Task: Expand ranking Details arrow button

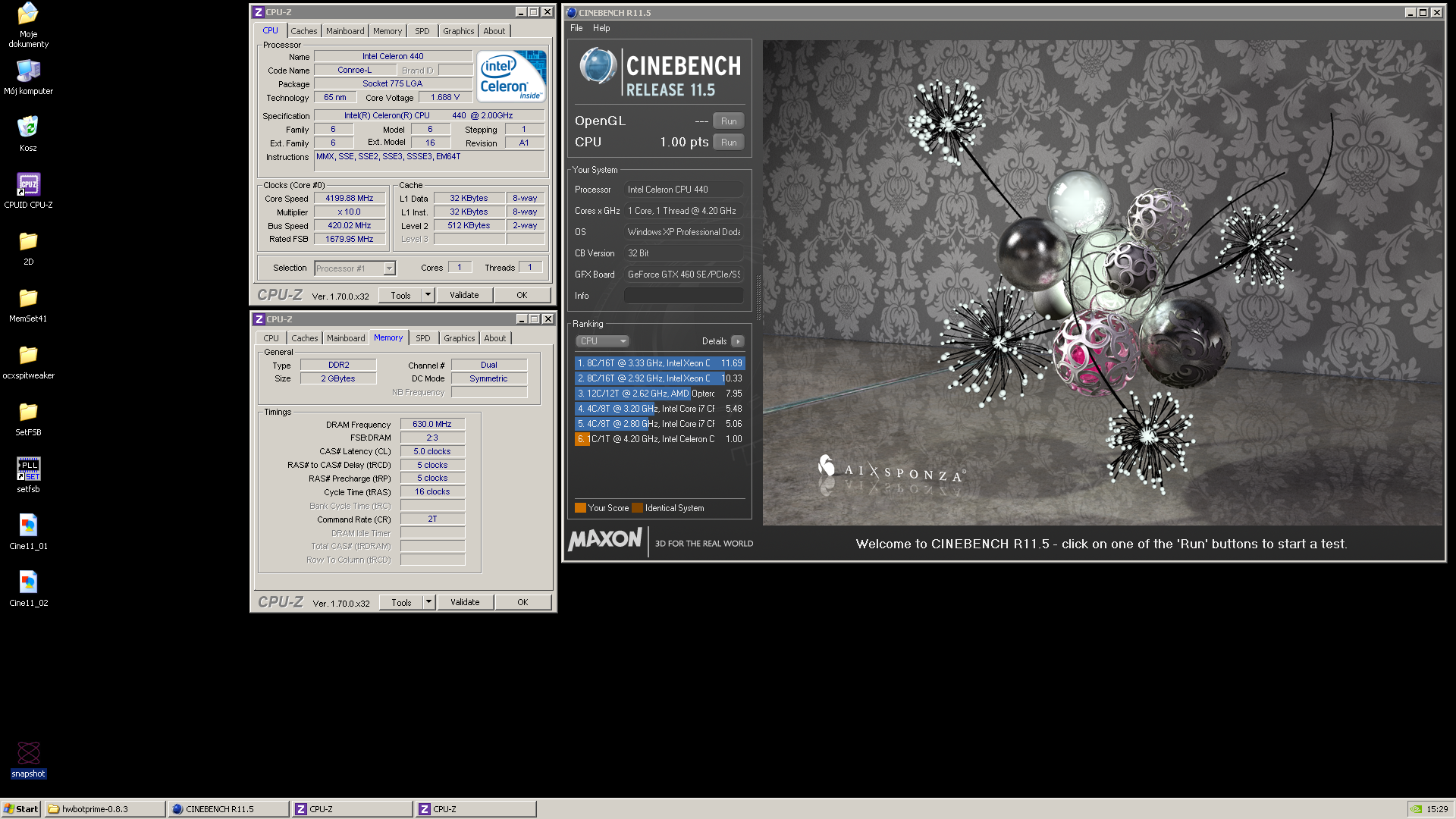Action: 738,341
